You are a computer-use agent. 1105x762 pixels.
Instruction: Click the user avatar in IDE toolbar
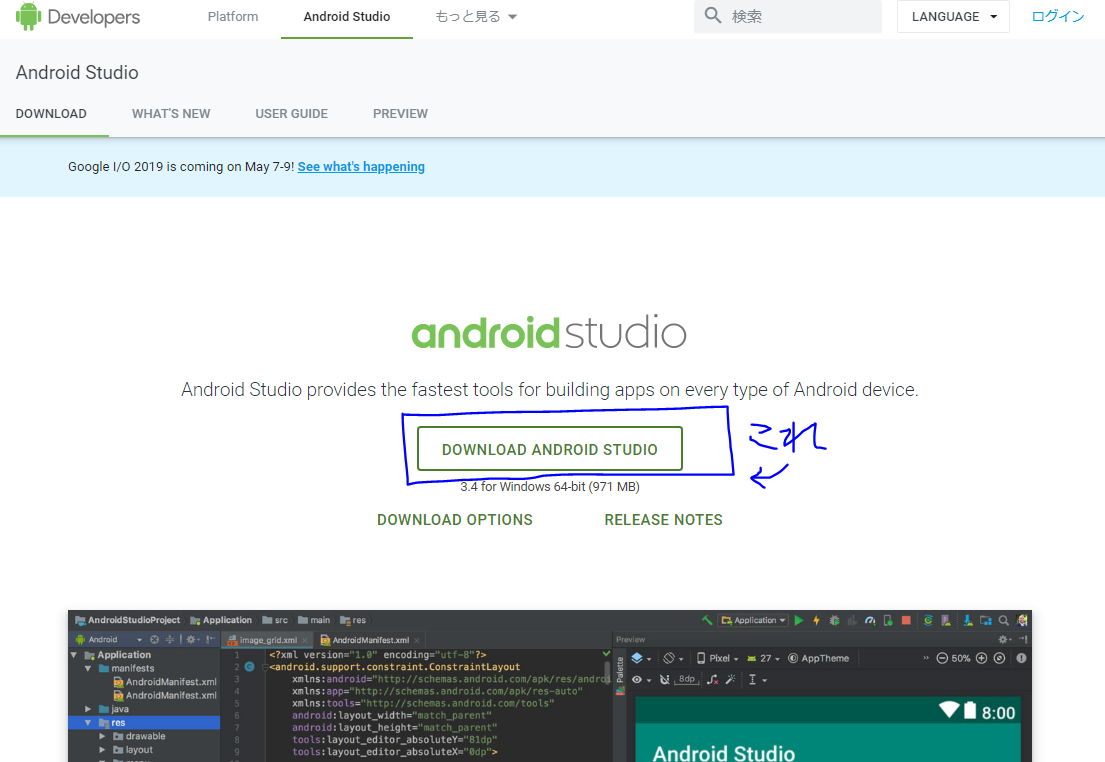pos(1022,620)
